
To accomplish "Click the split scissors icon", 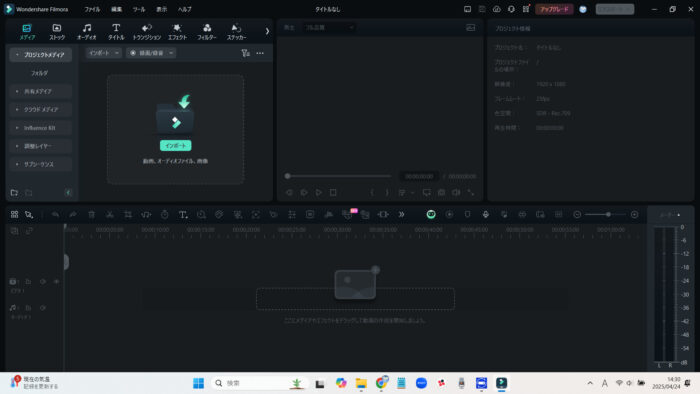I will [x=110, y=215].
